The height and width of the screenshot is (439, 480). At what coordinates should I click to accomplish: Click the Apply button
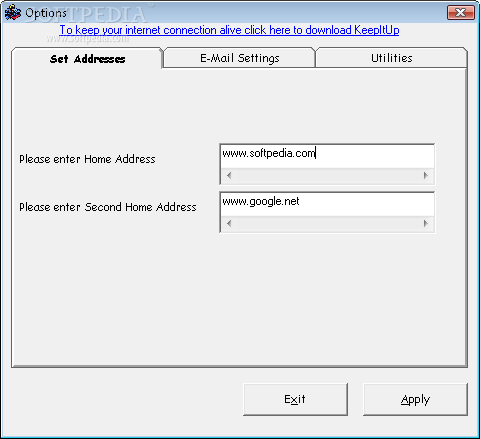(x=415, y=399)
